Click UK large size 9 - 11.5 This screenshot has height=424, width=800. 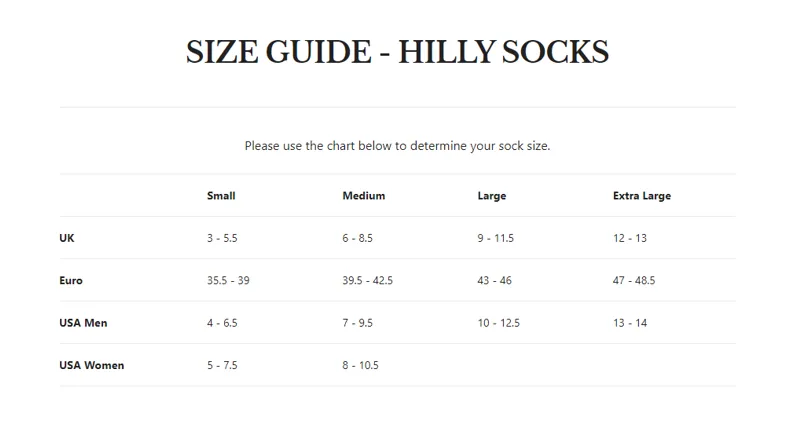click(x=495, y=238)
